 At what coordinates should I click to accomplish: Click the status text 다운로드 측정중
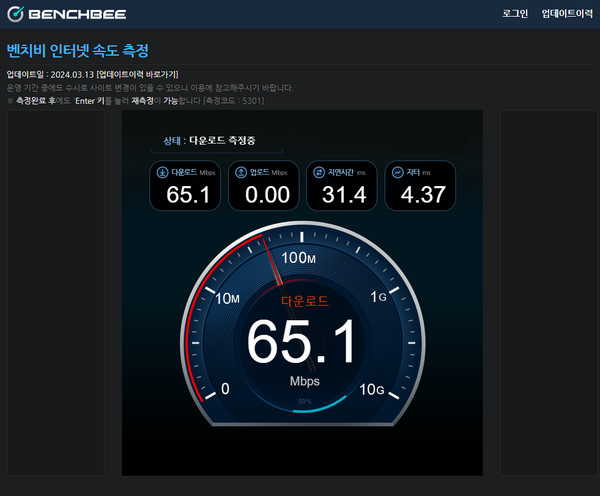point(222,140)
